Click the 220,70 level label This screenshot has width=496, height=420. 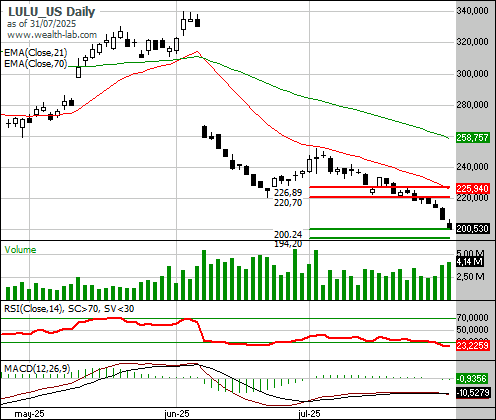tap(288, 203)
